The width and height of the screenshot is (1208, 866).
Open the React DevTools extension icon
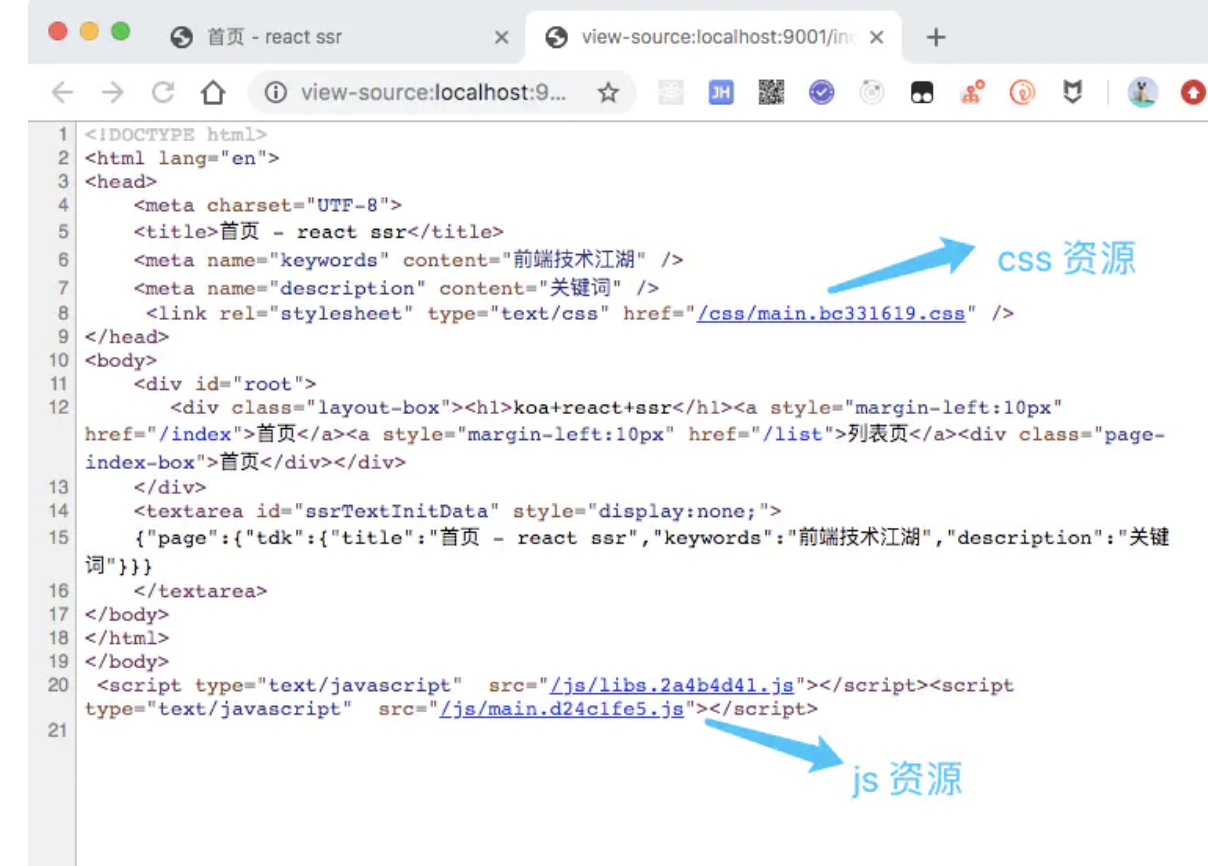coord(671,93)
